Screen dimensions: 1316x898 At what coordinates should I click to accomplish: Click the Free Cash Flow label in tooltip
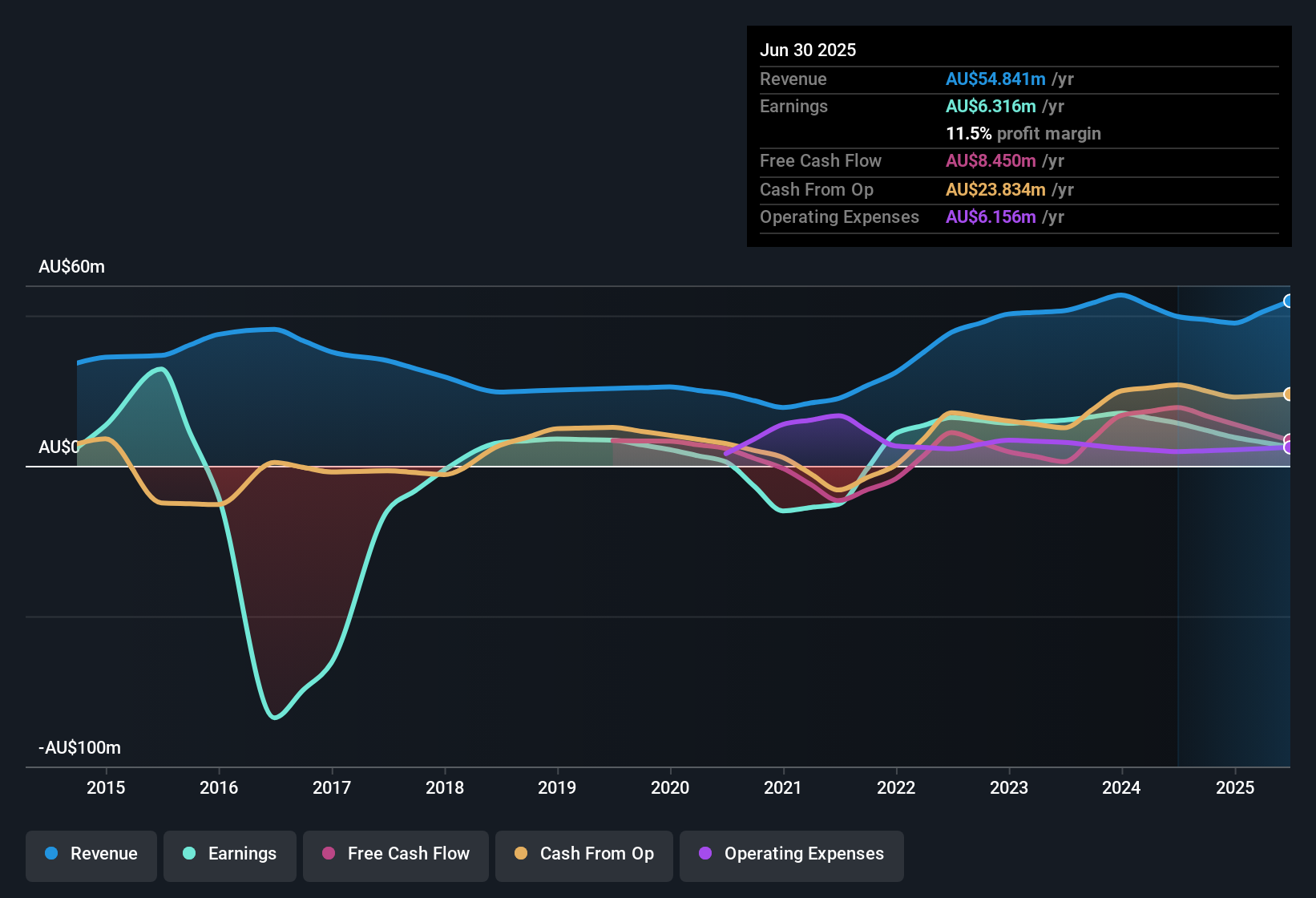coord(821,160)
